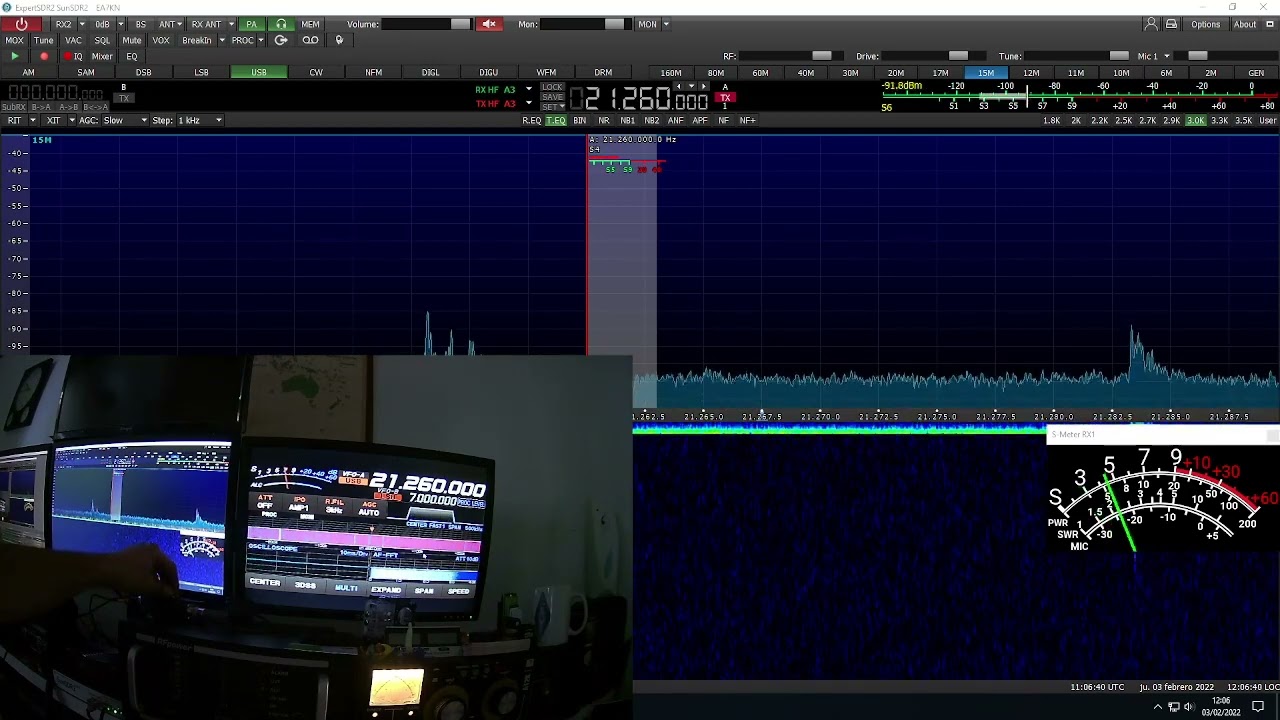This screenshot has height=720, width=1280.
Task: Toggle the PA power amplifier button
Action: [251, 24]
